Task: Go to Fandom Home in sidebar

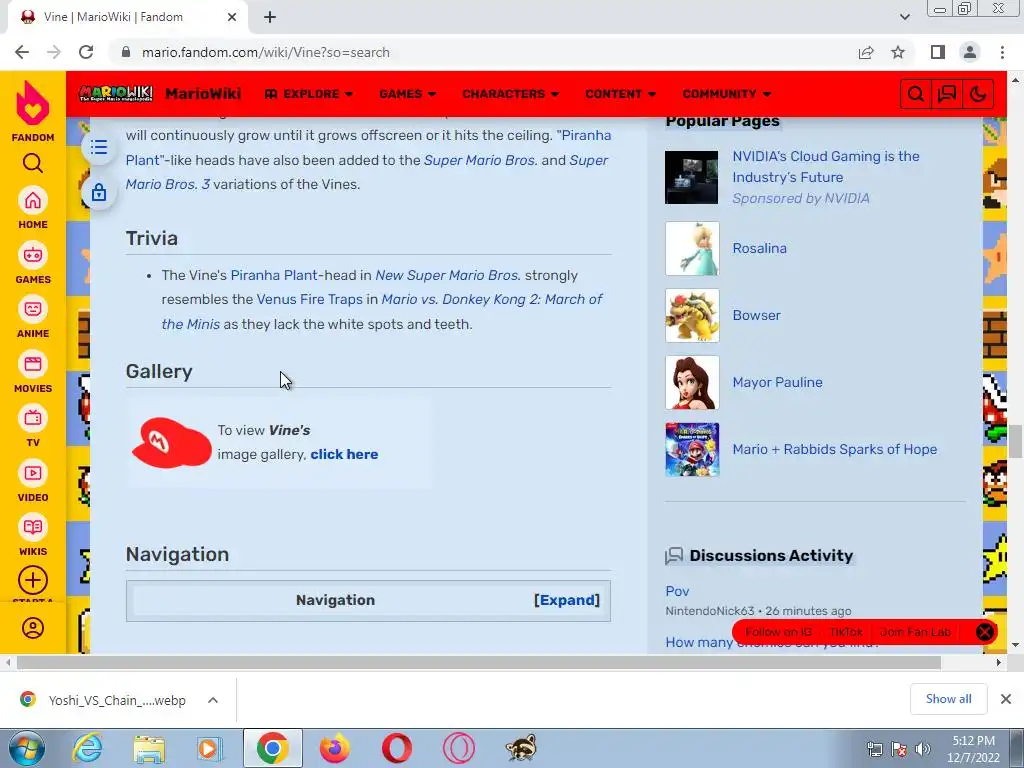Action: (x=33, y=208)
